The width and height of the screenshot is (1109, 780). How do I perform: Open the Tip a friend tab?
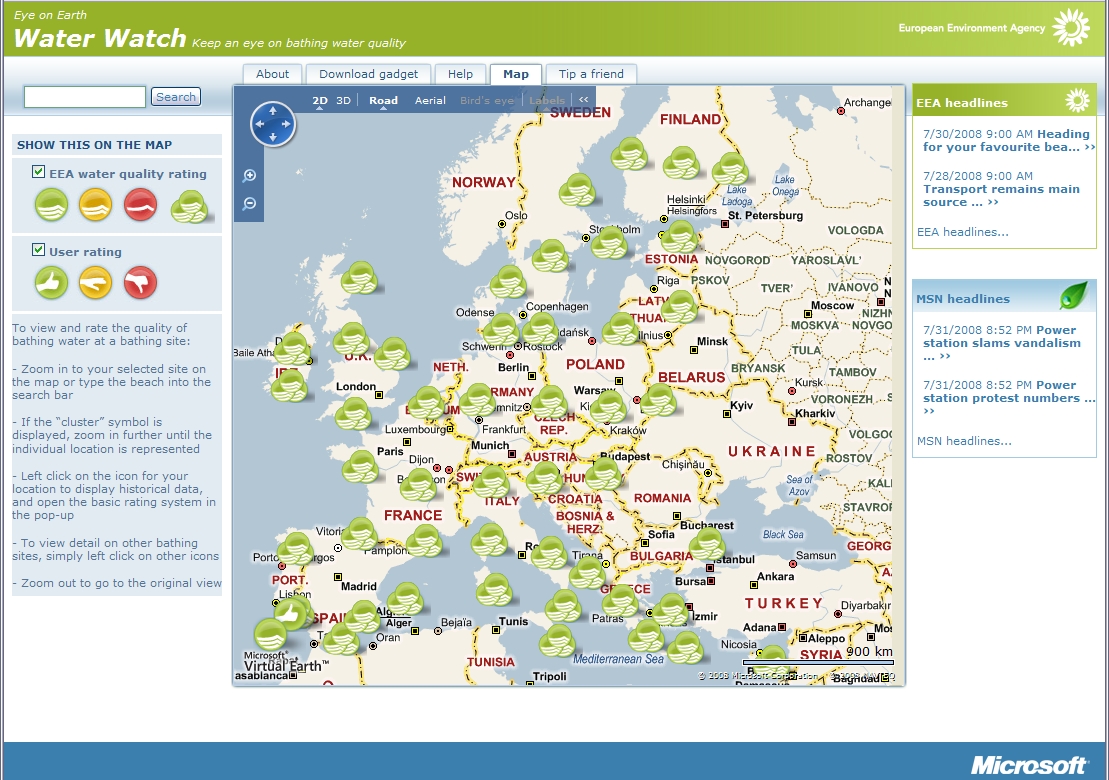[x=591, y=74]
